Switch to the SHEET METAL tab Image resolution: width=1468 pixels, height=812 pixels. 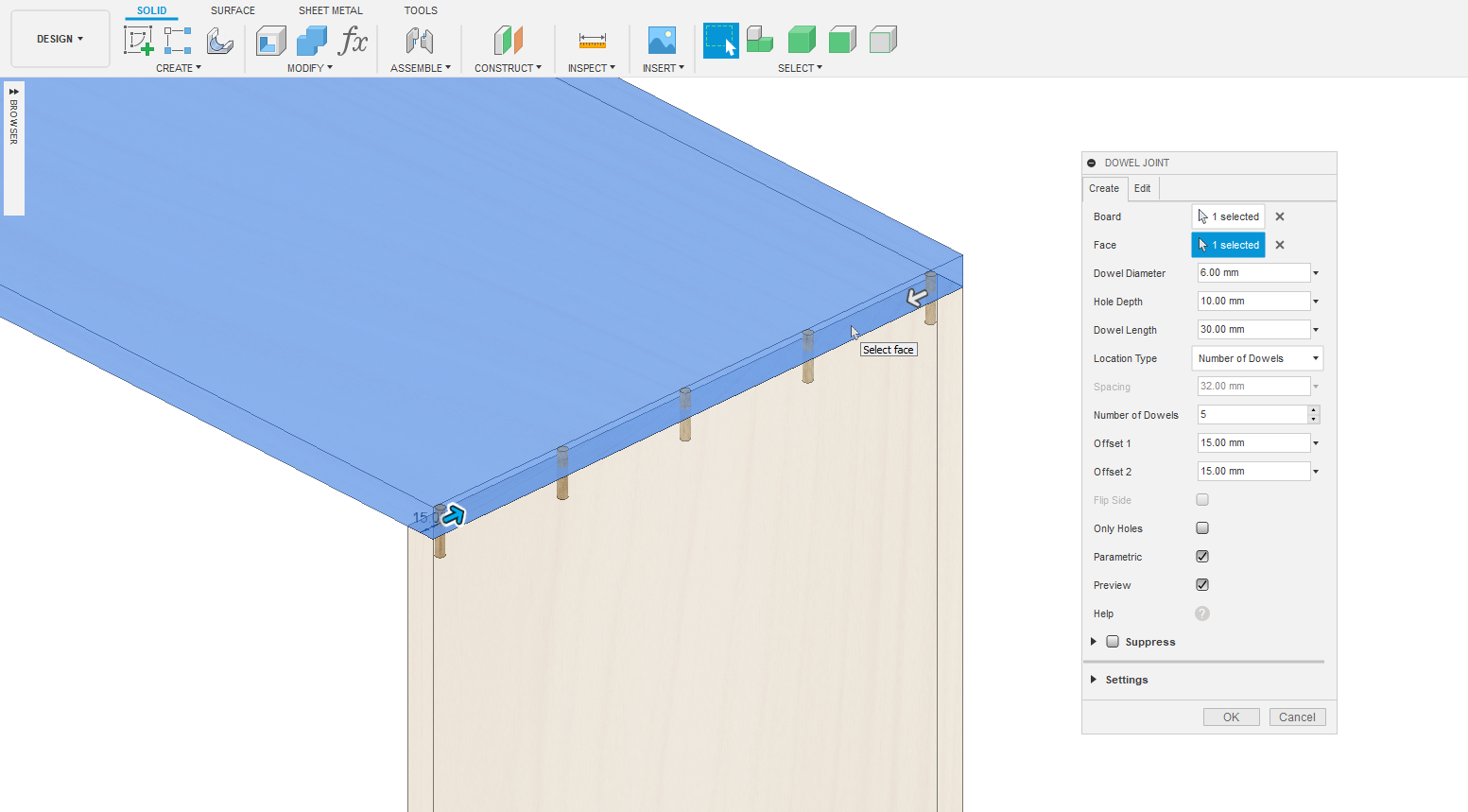click(330, 10)
